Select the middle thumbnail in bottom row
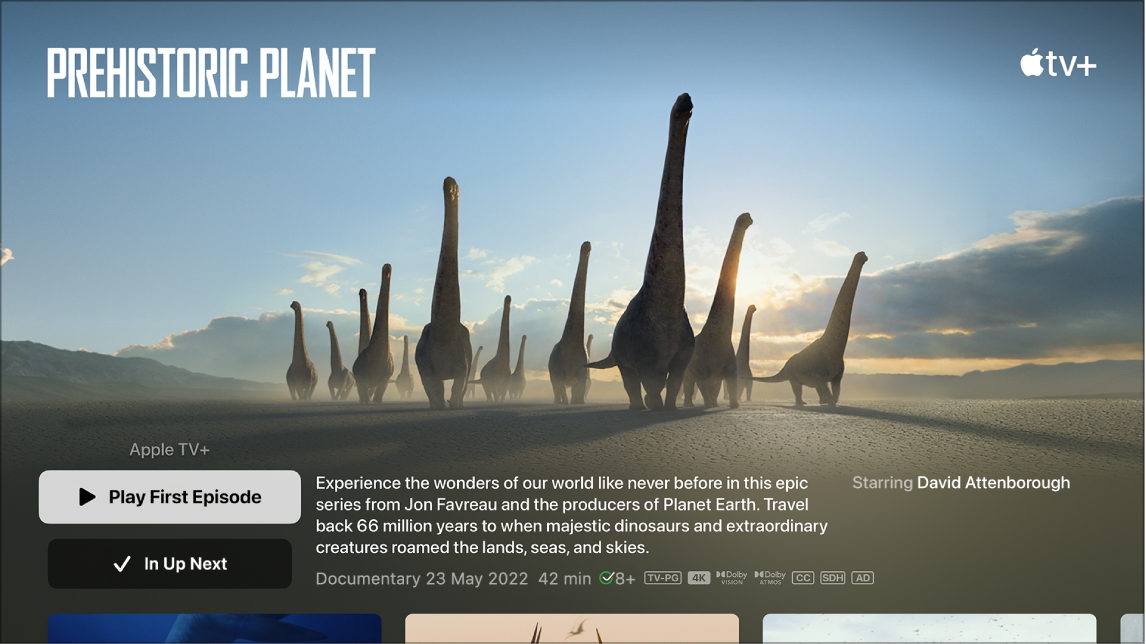This screenshot has width=1146, height=644. coord(572,630)
